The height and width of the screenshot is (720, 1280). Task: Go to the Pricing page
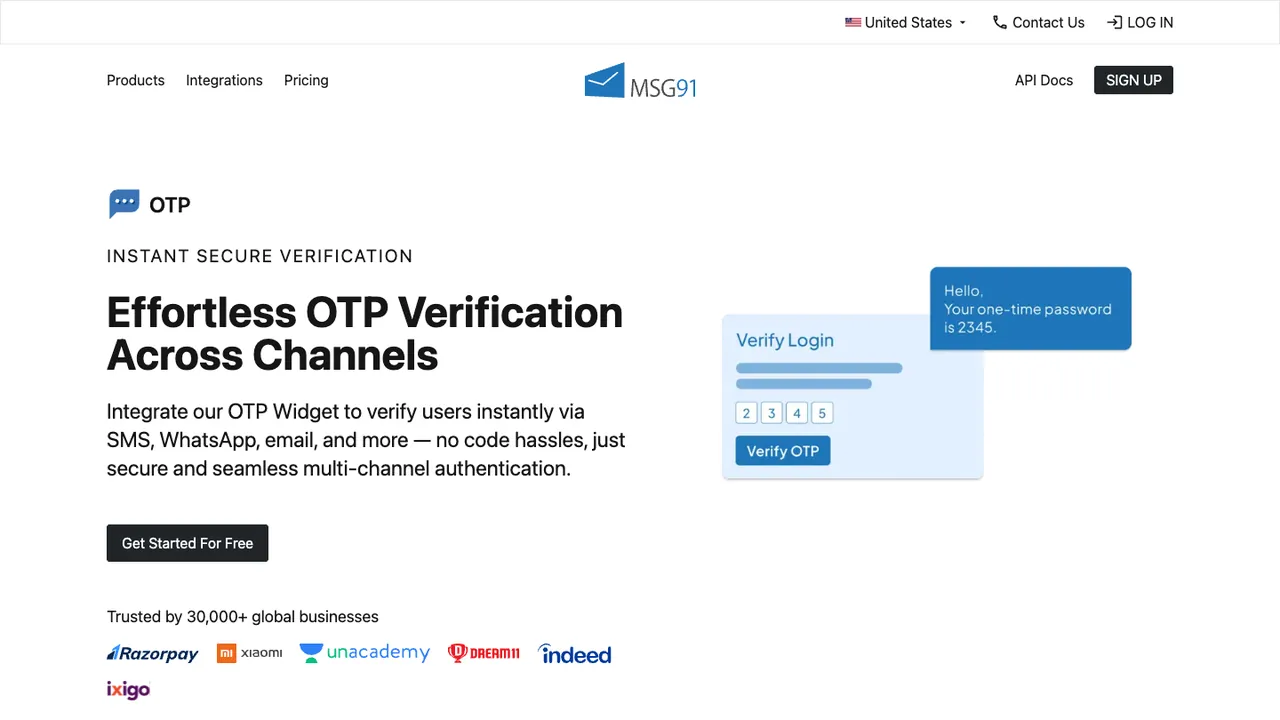pyautogui.click(x=306, y=80)
